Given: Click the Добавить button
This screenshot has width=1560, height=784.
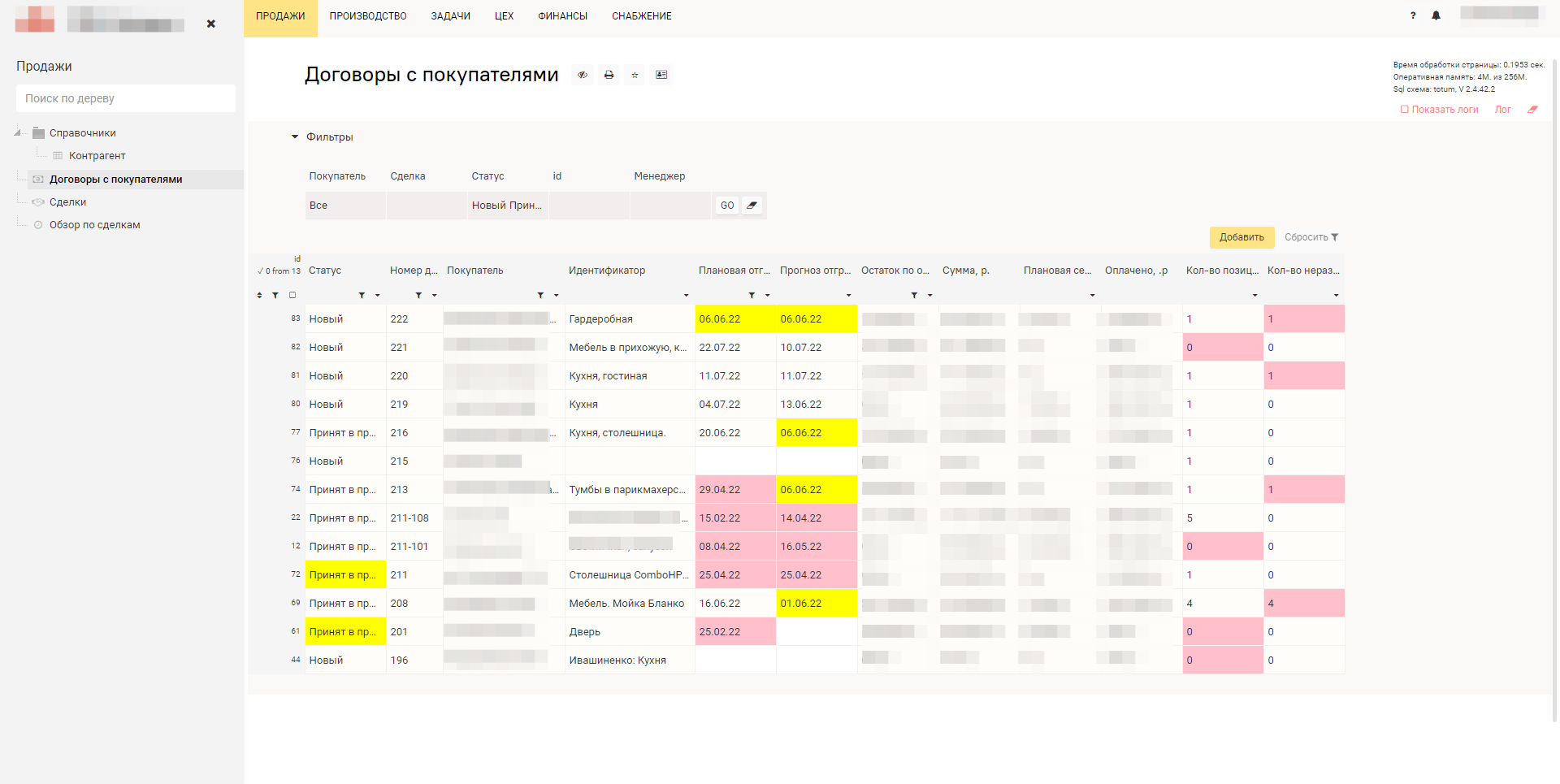Looking at the screenshot, I should [x=1241, y=237].
